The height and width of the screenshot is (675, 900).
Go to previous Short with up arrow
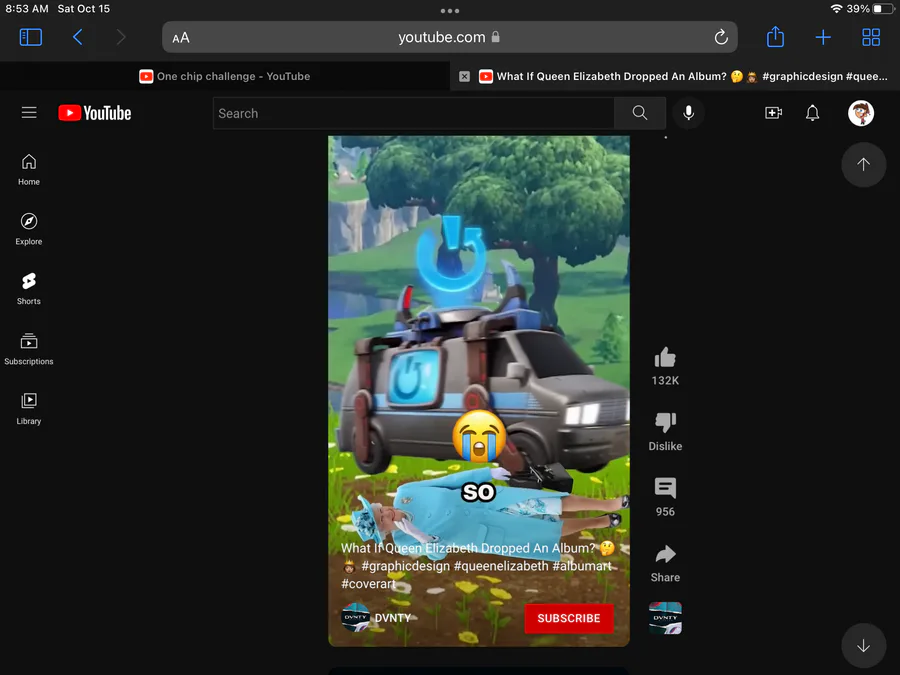863,165
